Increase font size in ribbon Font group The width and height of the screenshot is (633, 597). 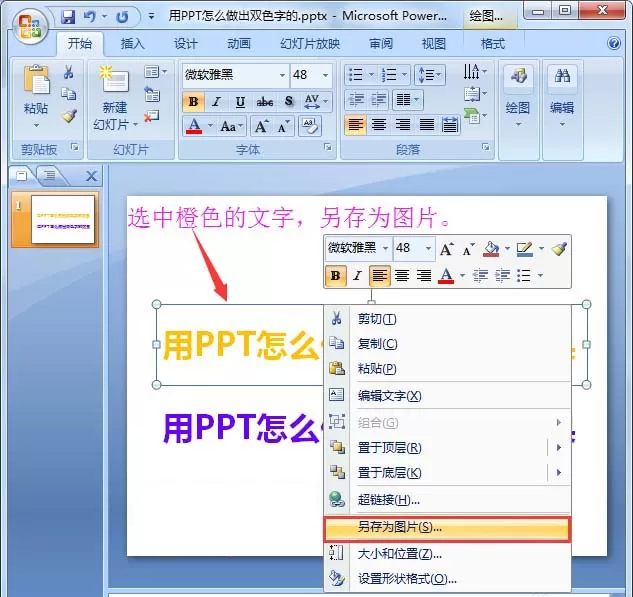click(261, 126)
